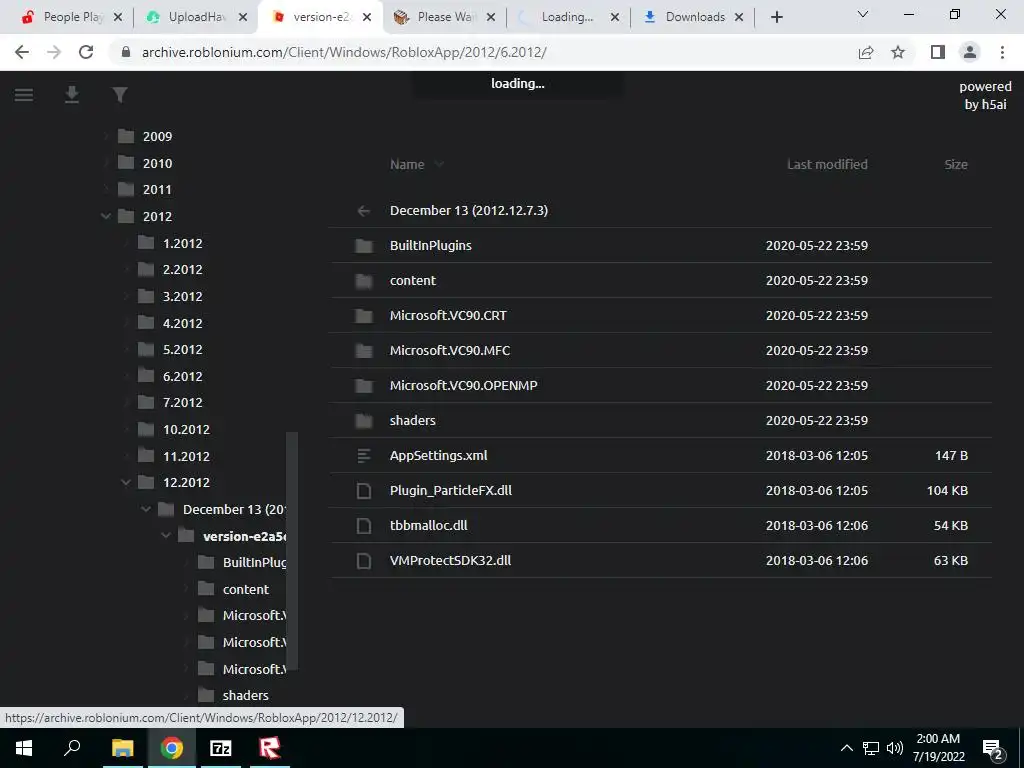This screenshot has width=1024, height=768.
Task: Click the download icon in toolbar
Action: click(72, 95)
